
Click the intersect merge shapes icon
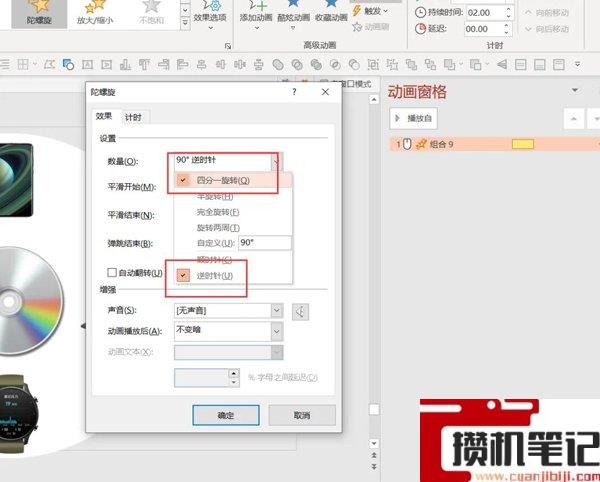(335, 65)
